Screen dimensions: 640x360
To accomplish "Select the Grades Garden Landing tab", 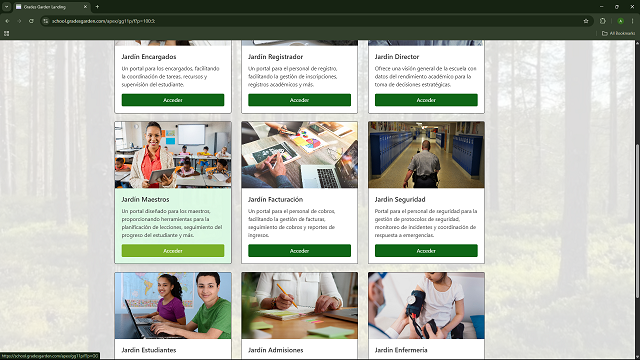I will pyautogui.click(x=51, y=7).
